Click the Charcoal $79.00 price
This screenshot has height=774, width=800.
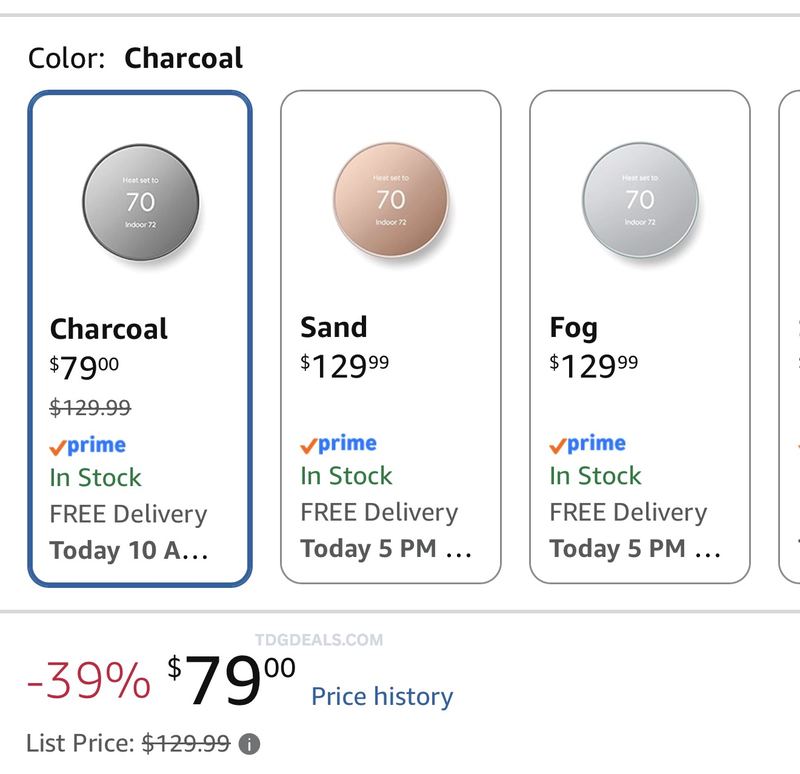pyautogui.click(x=84, y=367)
